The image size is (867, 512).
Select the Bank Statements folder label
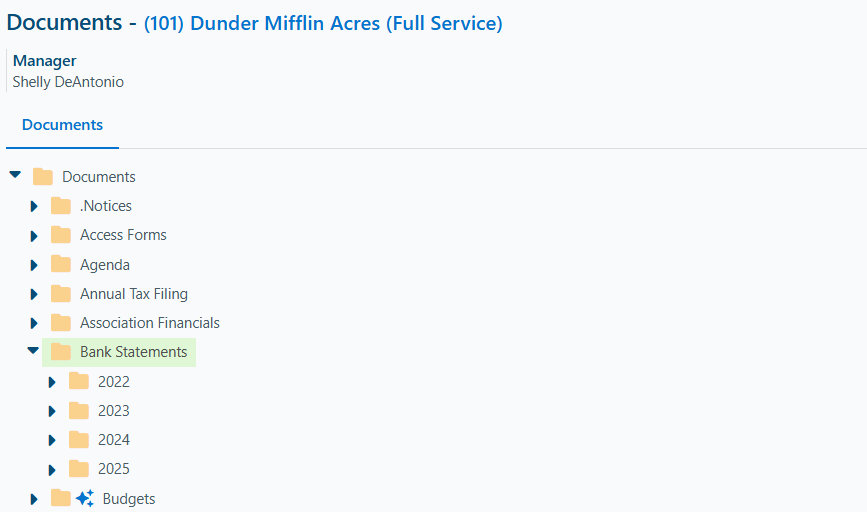pos(134,352)
